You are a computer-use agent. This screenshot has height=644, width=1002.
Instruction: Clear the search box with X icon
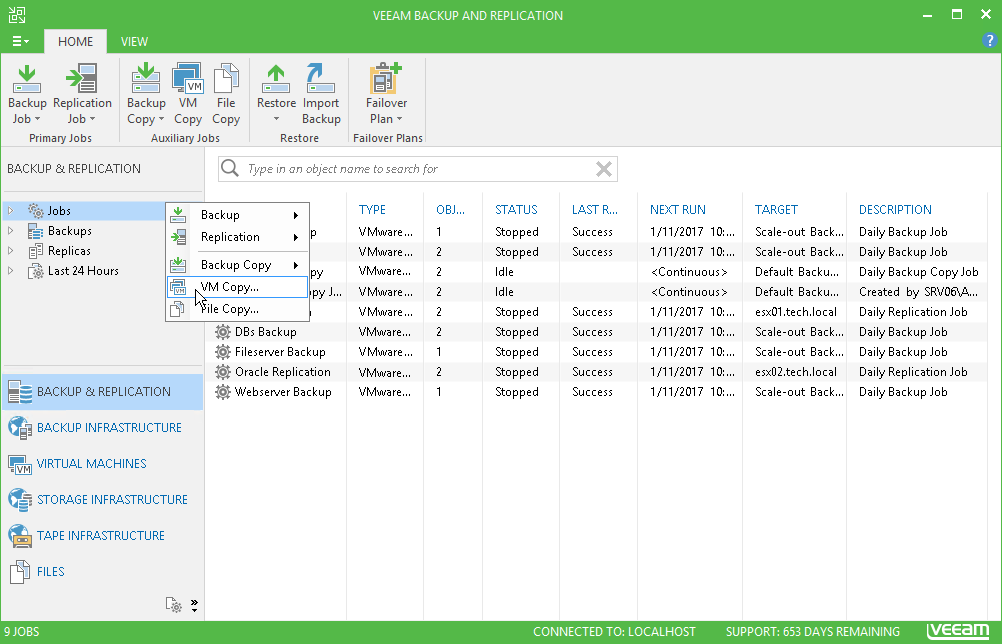(x=603, y=169)
